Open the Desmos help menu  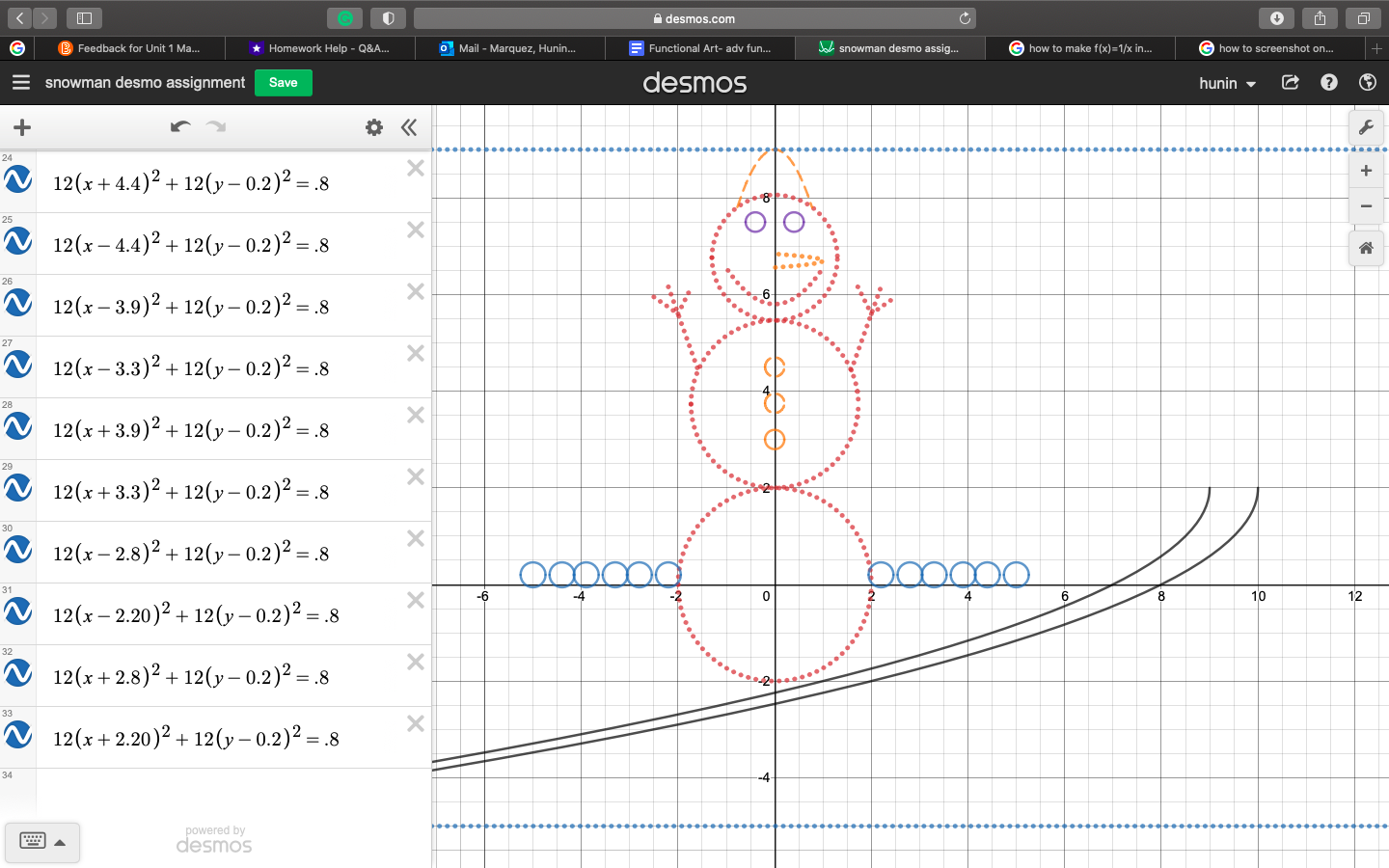coord(1329,83)
